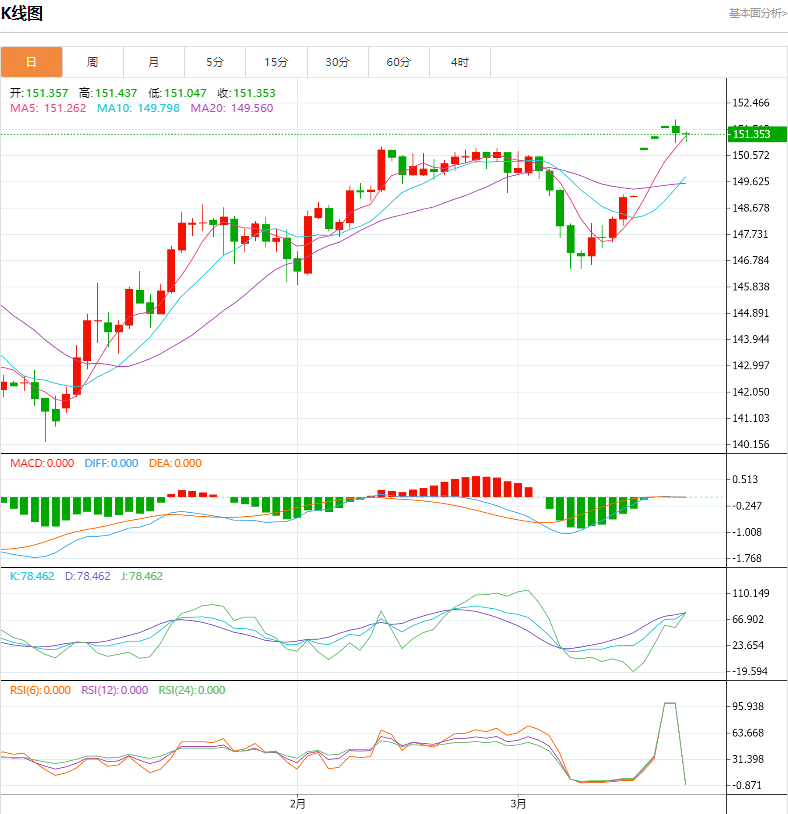This screenshot has height=814, width=788.
Task: Click the green 151.353 current price tag
Action: [752, 134]
